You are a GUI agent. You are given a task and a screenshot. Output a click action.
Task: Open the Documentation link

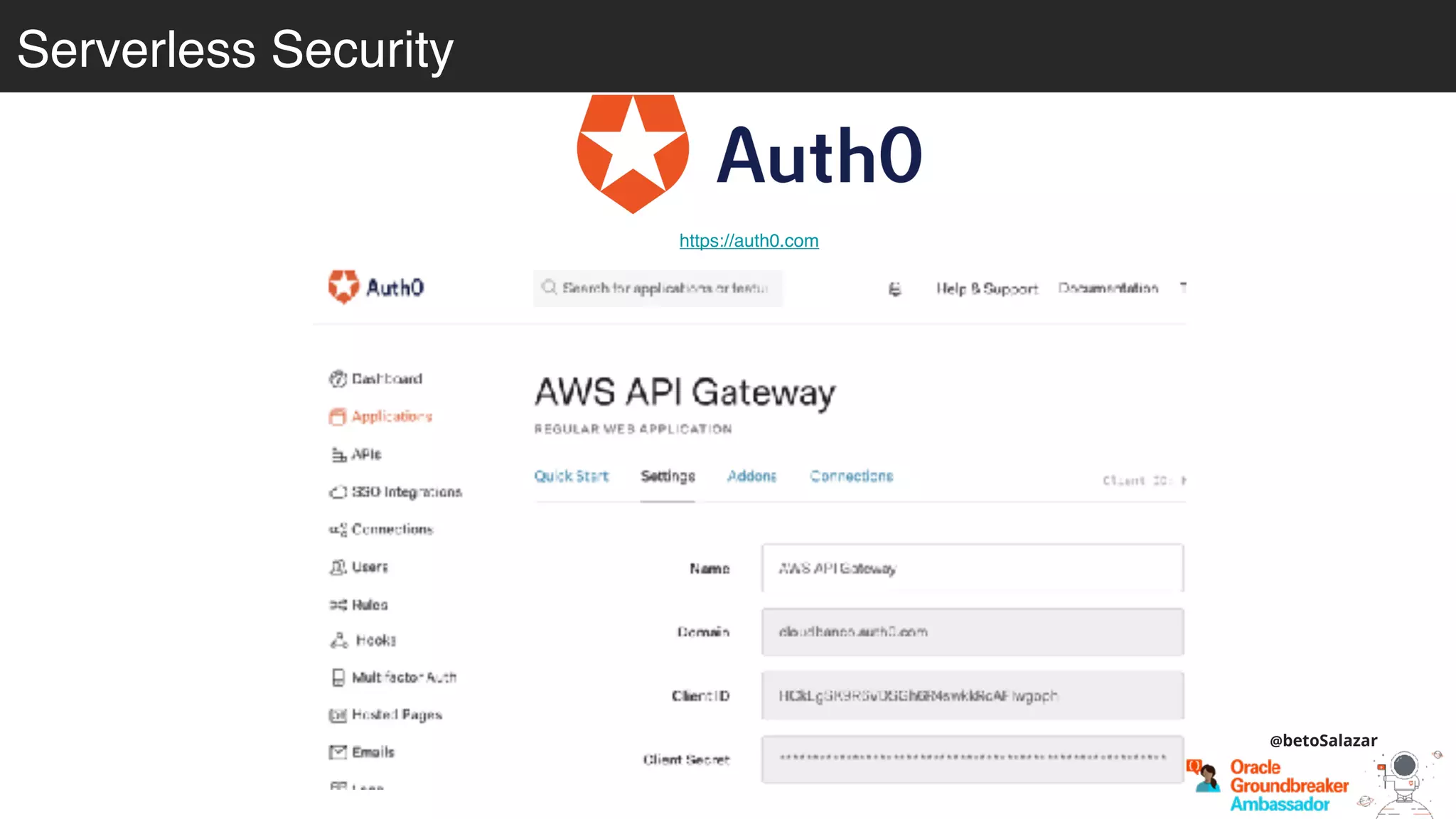pyautogui.click(x=1108, y=288)
